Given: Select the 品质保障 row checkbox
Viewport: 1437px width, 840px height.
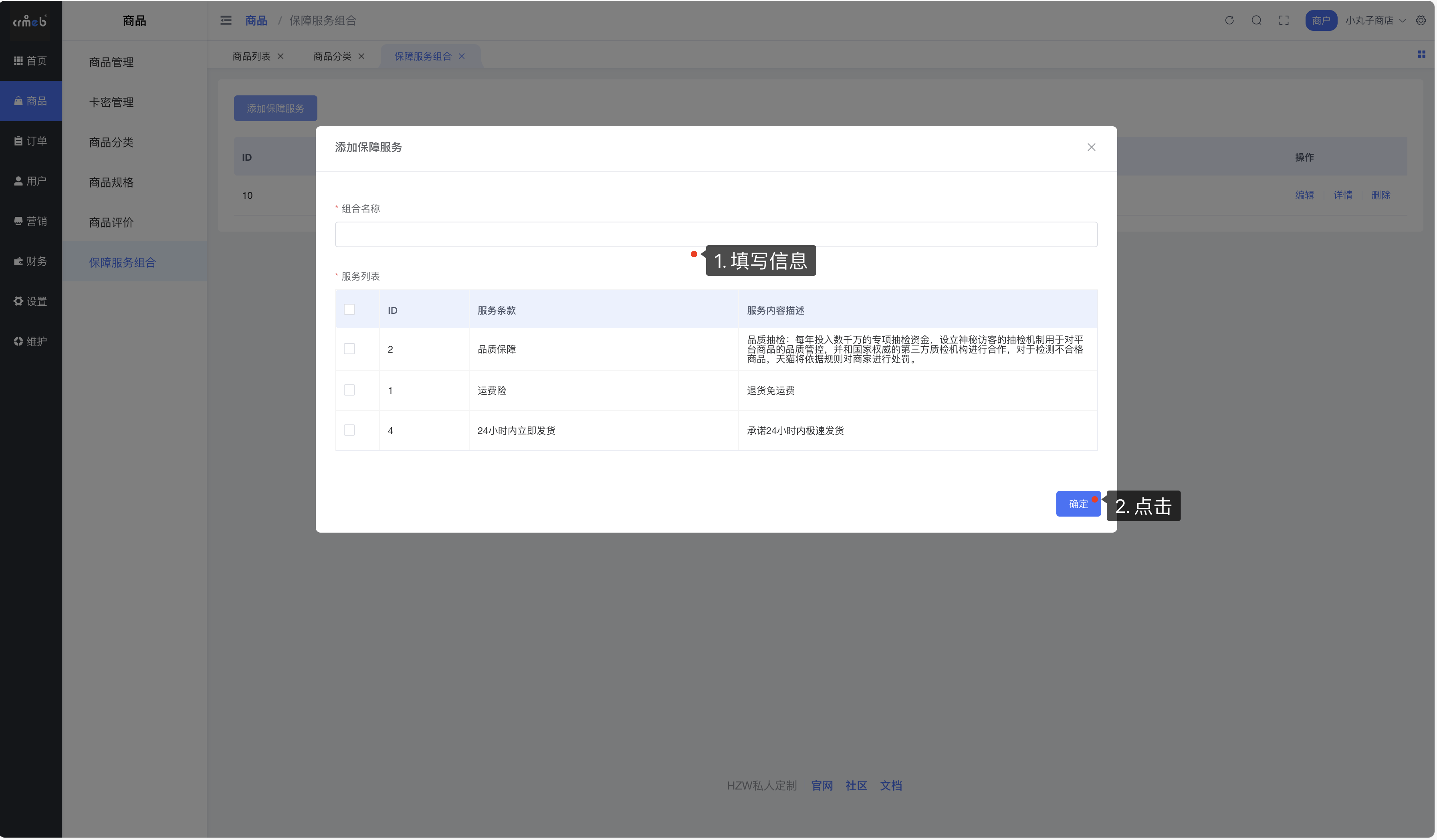Looking at the screenshot, I should (x=349, y=348).
